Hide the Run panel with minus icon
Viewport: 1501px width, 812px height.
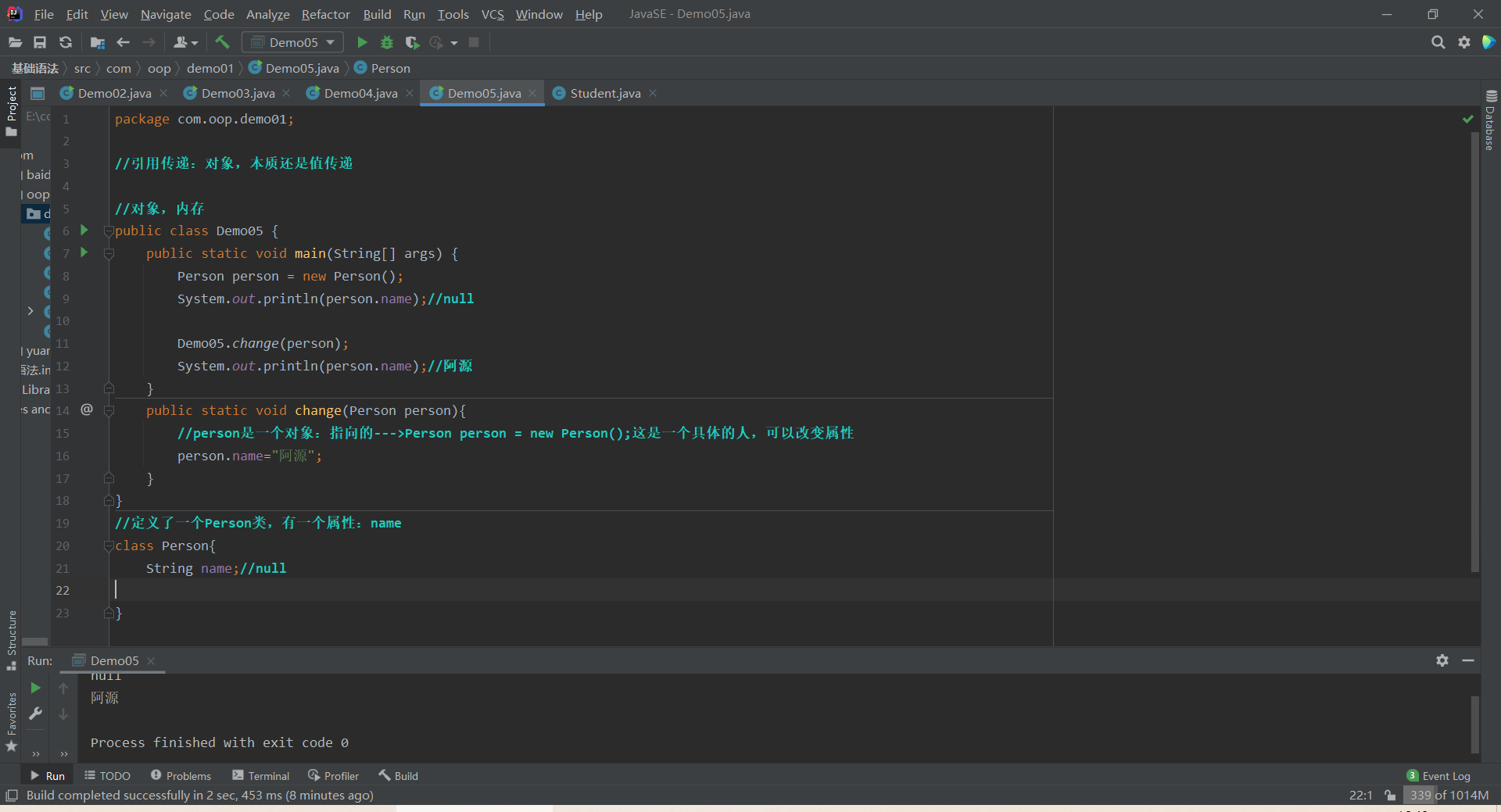[x=1468, y=660]
